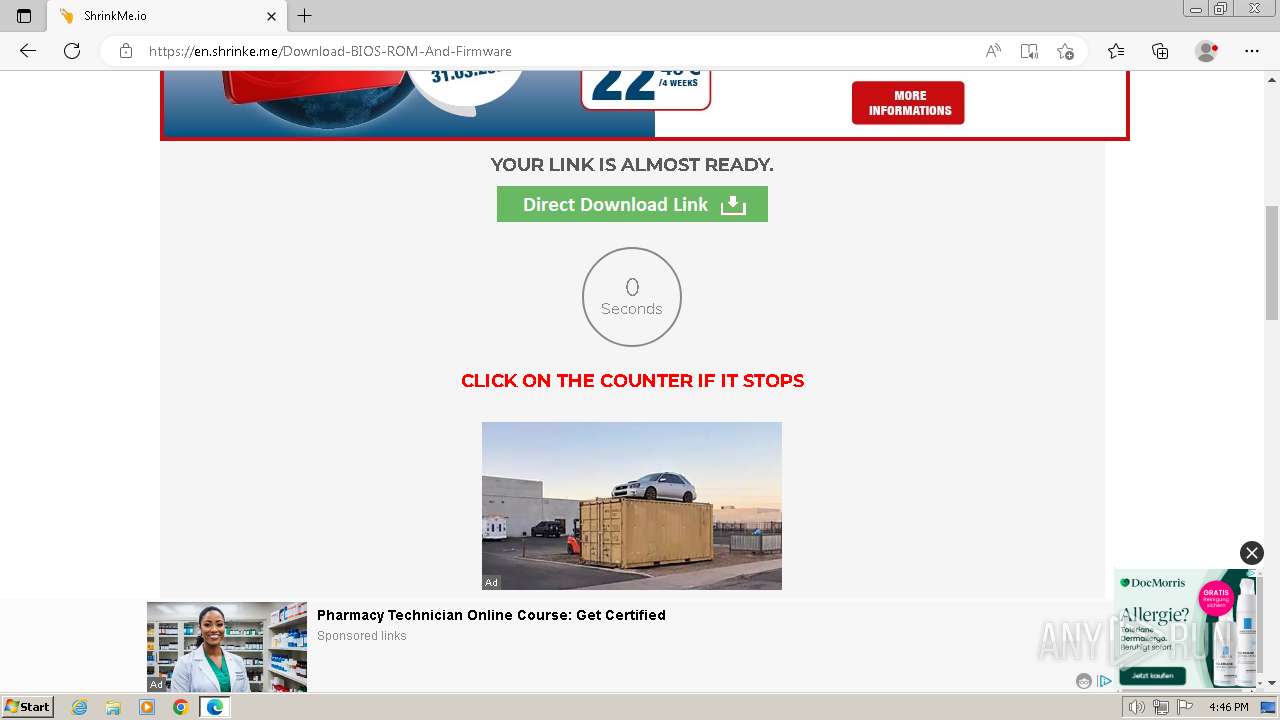Viewport: 1280px width, 720px height.
Task: Open Pharmacy Technician Online Course ad link
Action: click(x=491, y=615)
